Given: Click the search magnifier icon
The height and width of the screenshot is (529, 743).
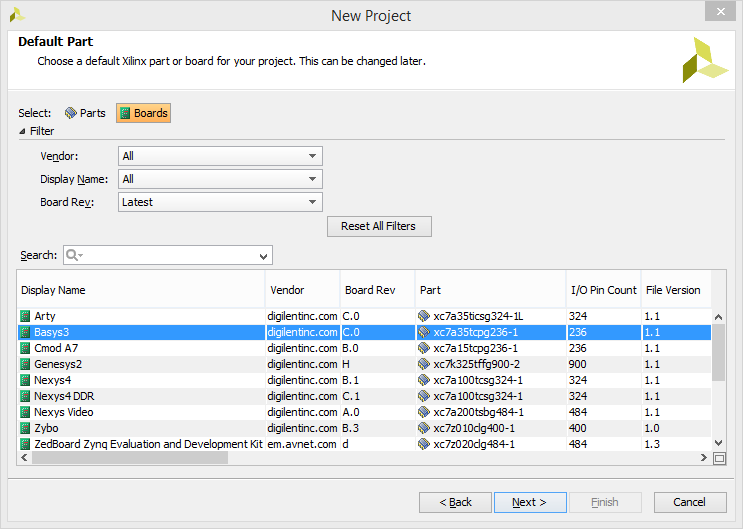Looking at the screenshot, I should click(72, 255).
